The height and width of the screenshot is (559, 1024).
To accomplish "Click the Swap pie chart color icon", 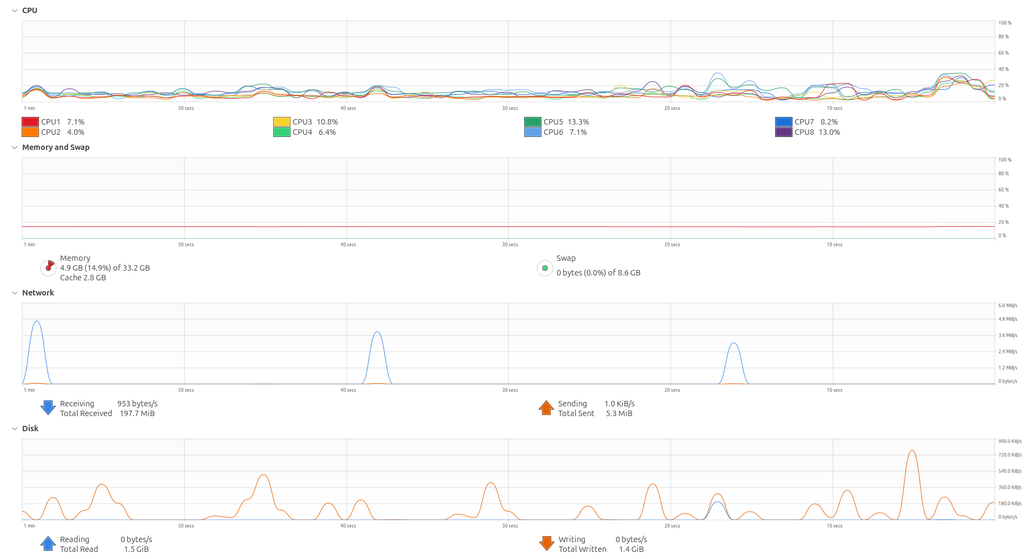I will 545,268.
